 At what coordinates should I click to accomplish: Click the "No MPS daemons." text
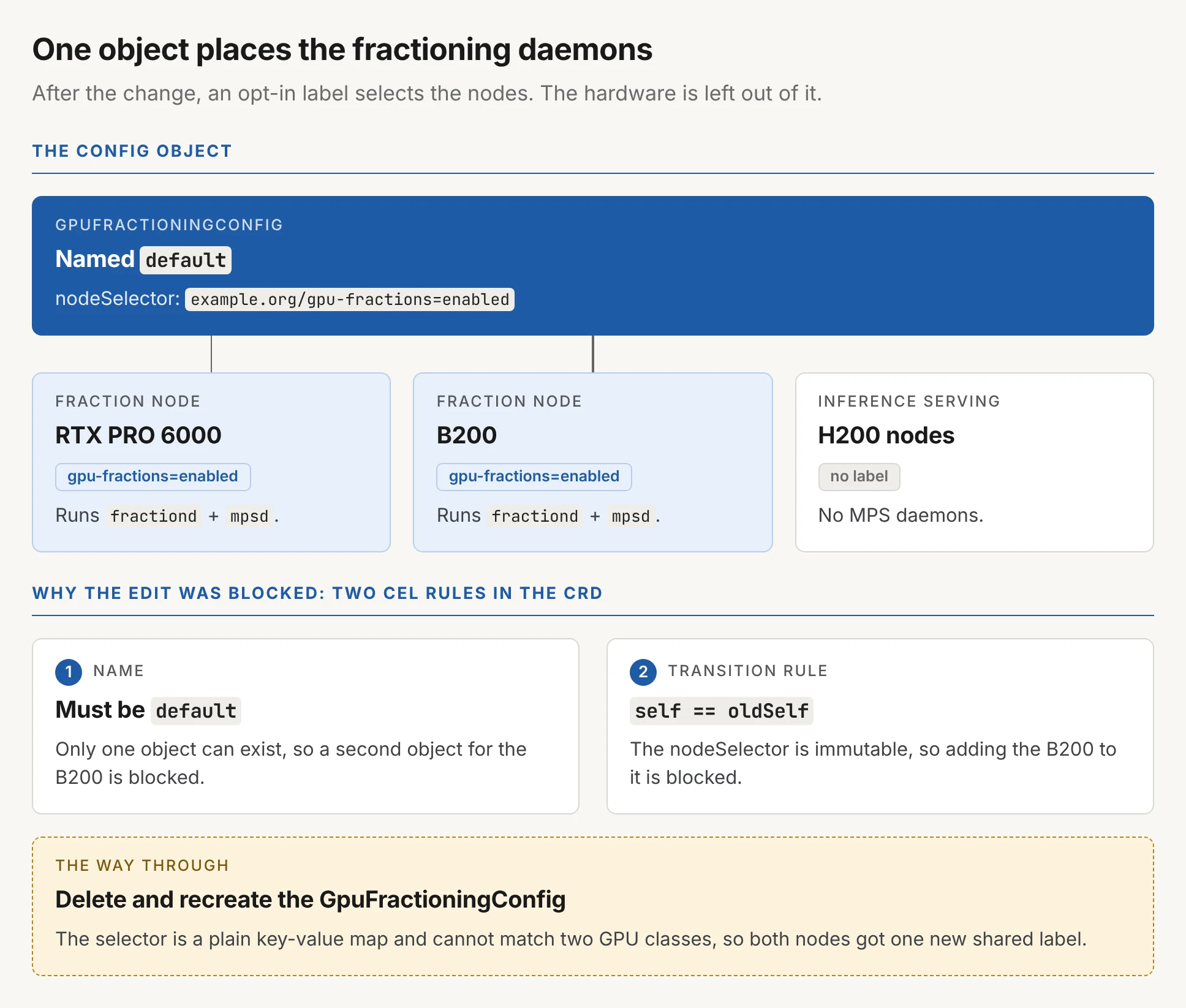(x=901, y=516)
